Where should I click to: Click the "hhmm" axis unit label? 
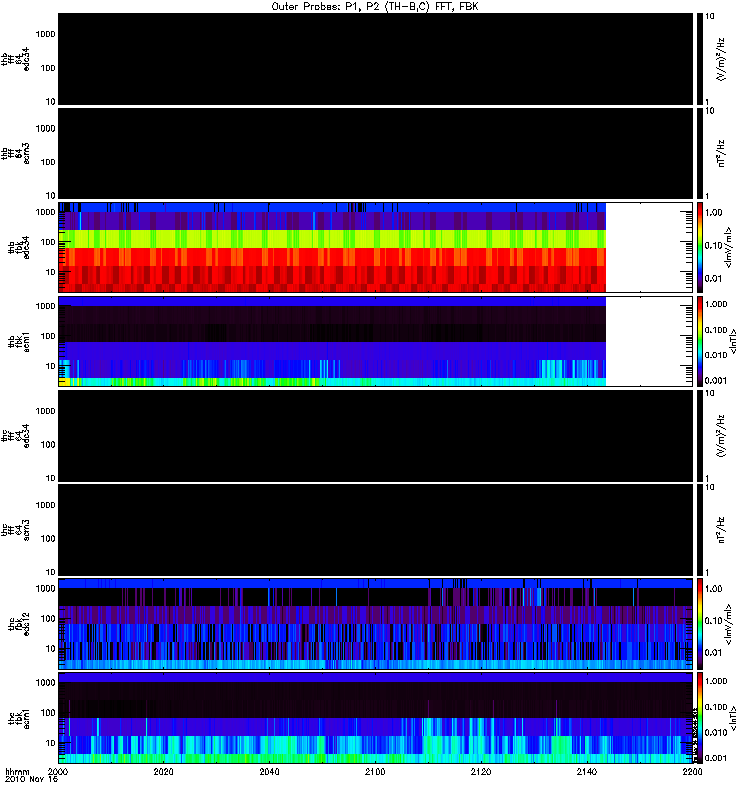(17, 771)
